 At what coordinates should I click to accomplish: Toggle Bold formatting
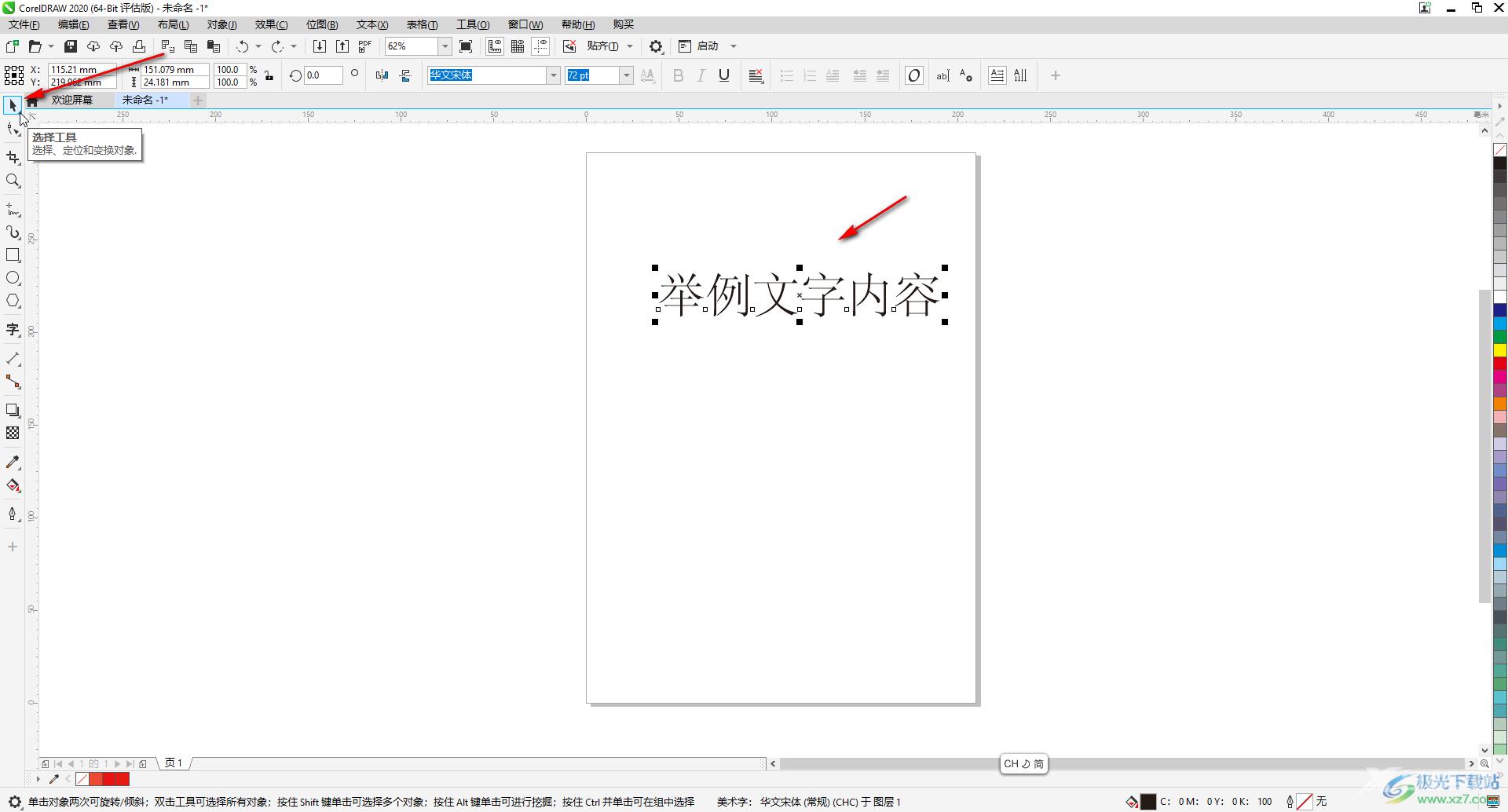click(679, 75)
